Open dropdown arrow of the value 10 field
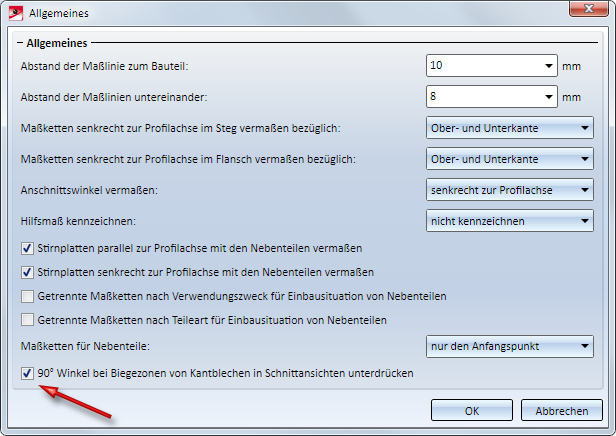 549,66
